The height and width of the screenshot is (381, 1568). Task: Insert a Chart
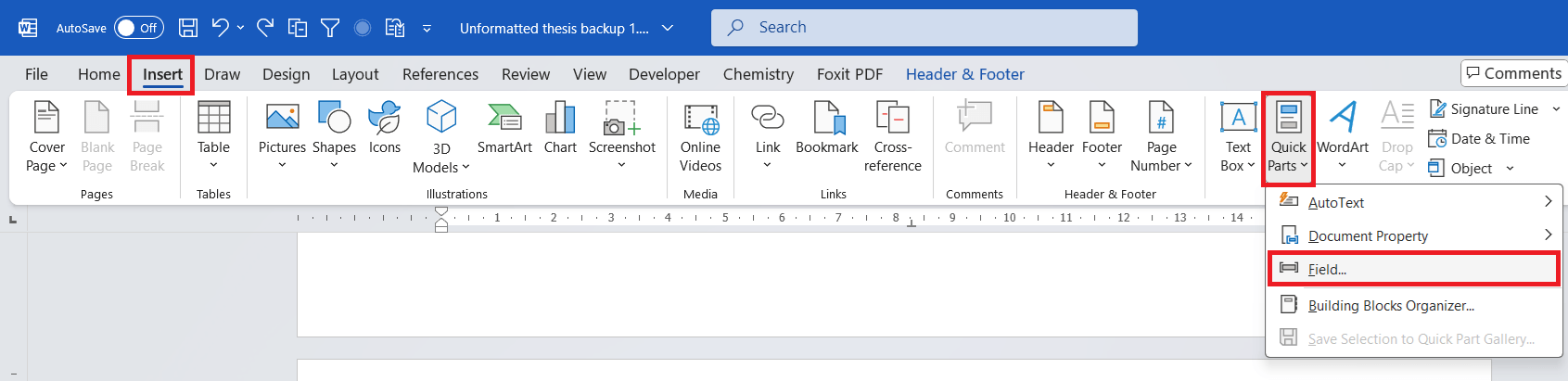(x=560, y=130)
